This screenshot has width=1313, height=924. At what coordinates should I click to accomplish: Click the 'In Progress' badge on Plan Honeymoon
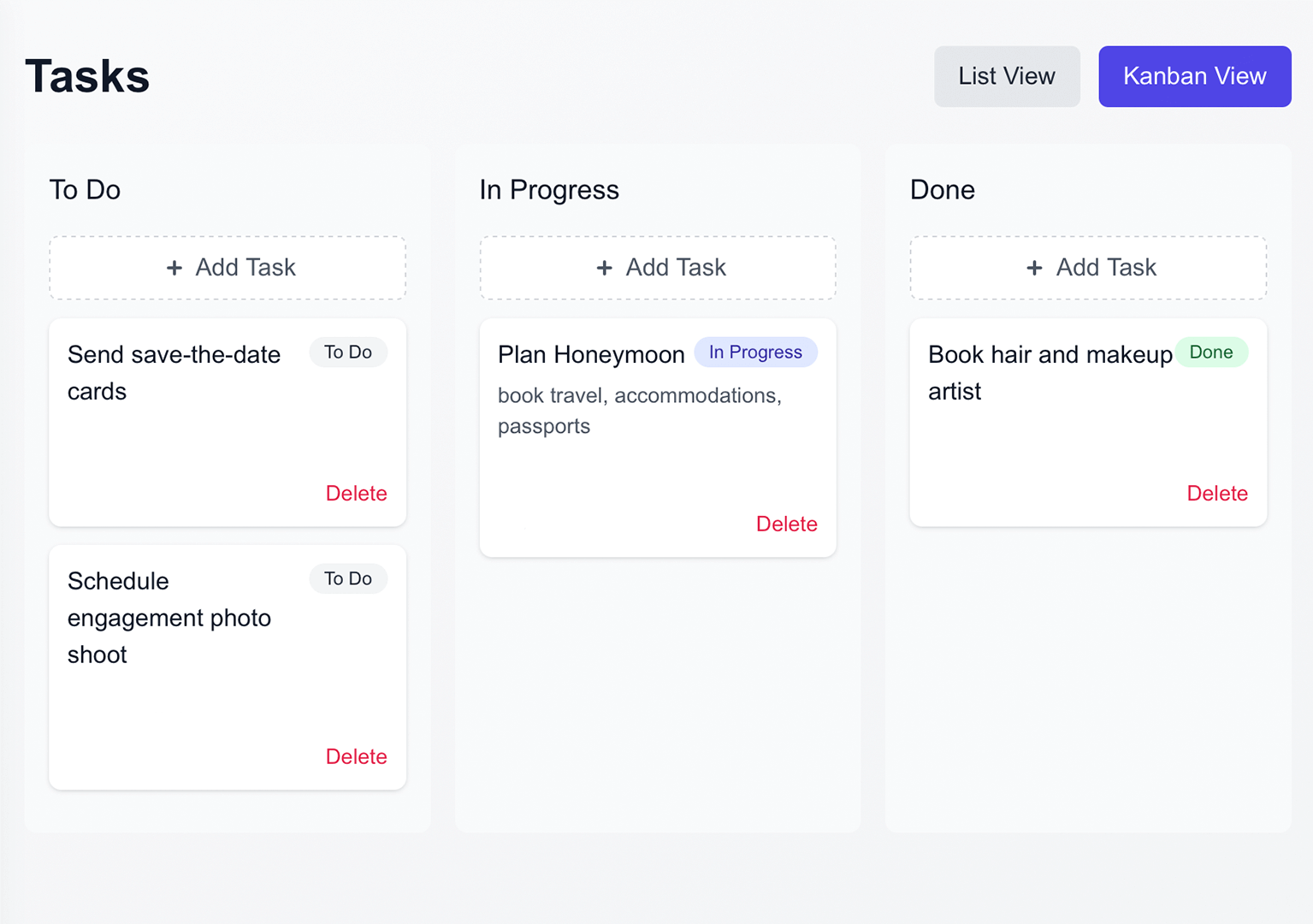tap(755, 352)
